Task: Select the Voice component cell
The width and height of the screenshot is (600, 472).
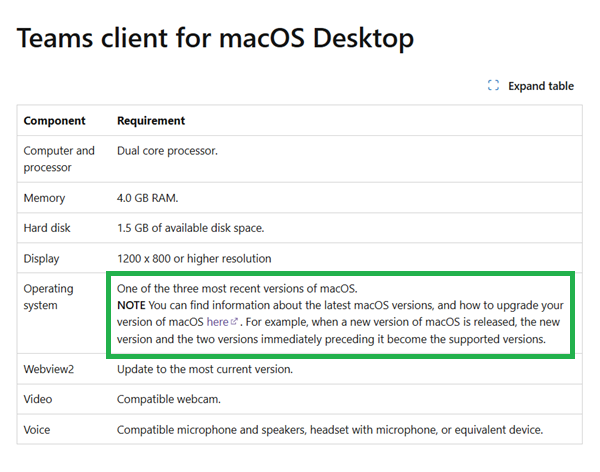Action: (37, 430)
